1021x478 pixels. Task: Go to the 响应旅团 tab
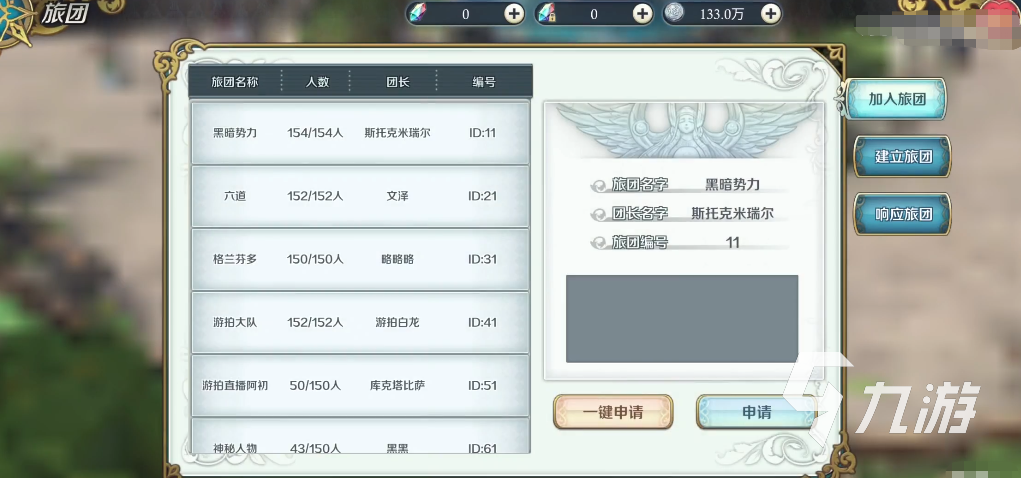[902, 214]
